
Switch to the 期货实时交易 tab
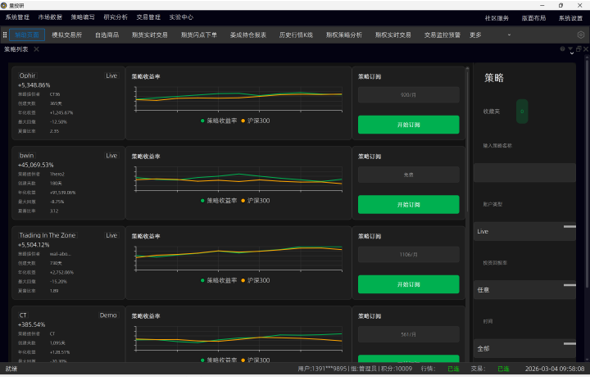coord(150,35)
